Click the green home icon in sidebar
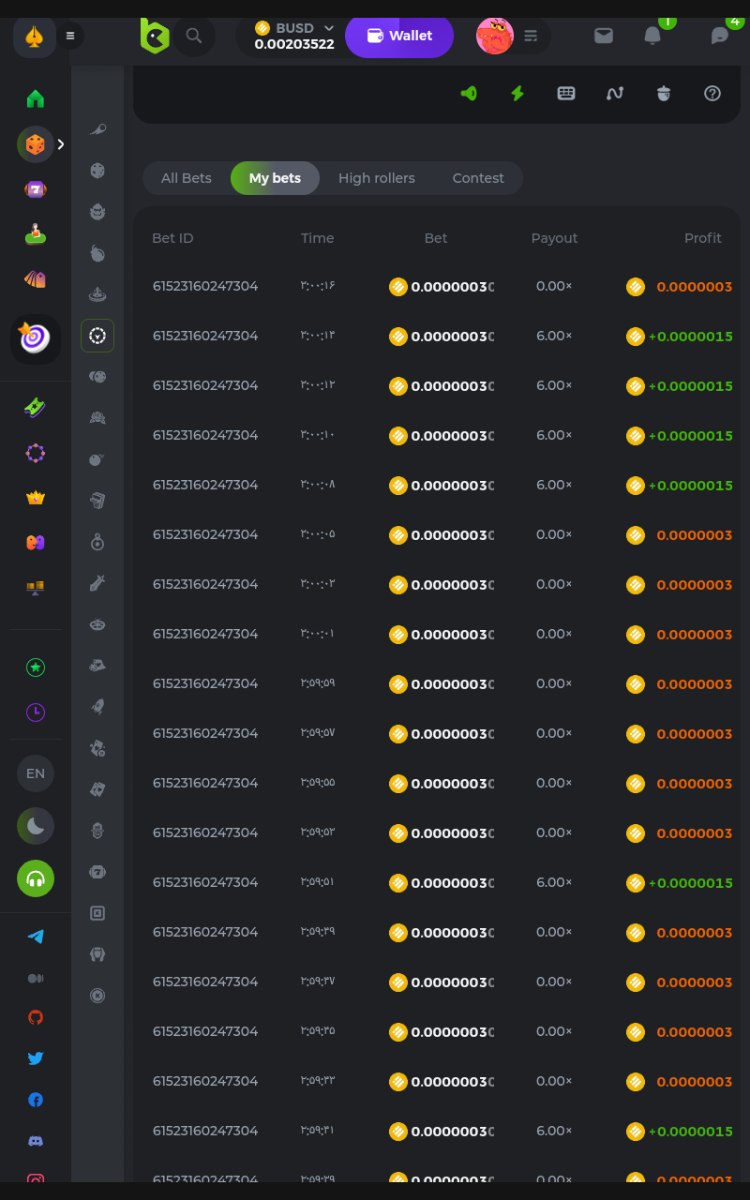This screenshot has height=1200, width=750. [x=35, y=99]
